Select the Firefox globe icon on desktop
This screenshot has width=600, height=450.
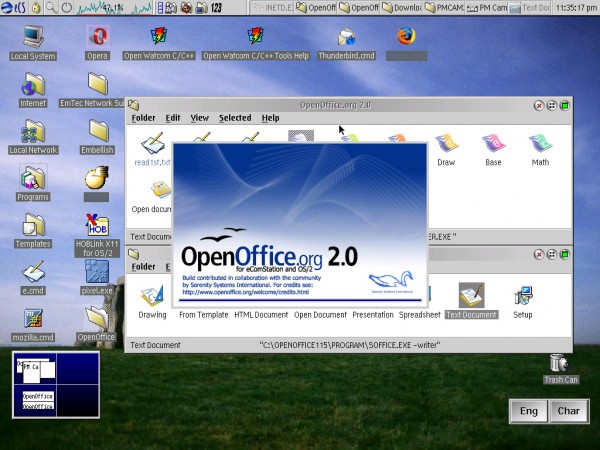point(406,36)
